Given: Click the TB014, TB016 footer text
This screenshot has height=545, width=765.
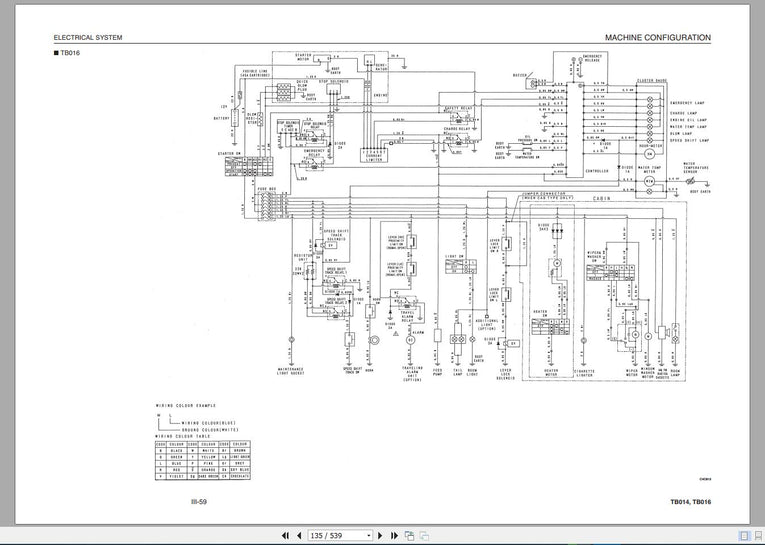Looking at the screenshot, I should 690,502.
